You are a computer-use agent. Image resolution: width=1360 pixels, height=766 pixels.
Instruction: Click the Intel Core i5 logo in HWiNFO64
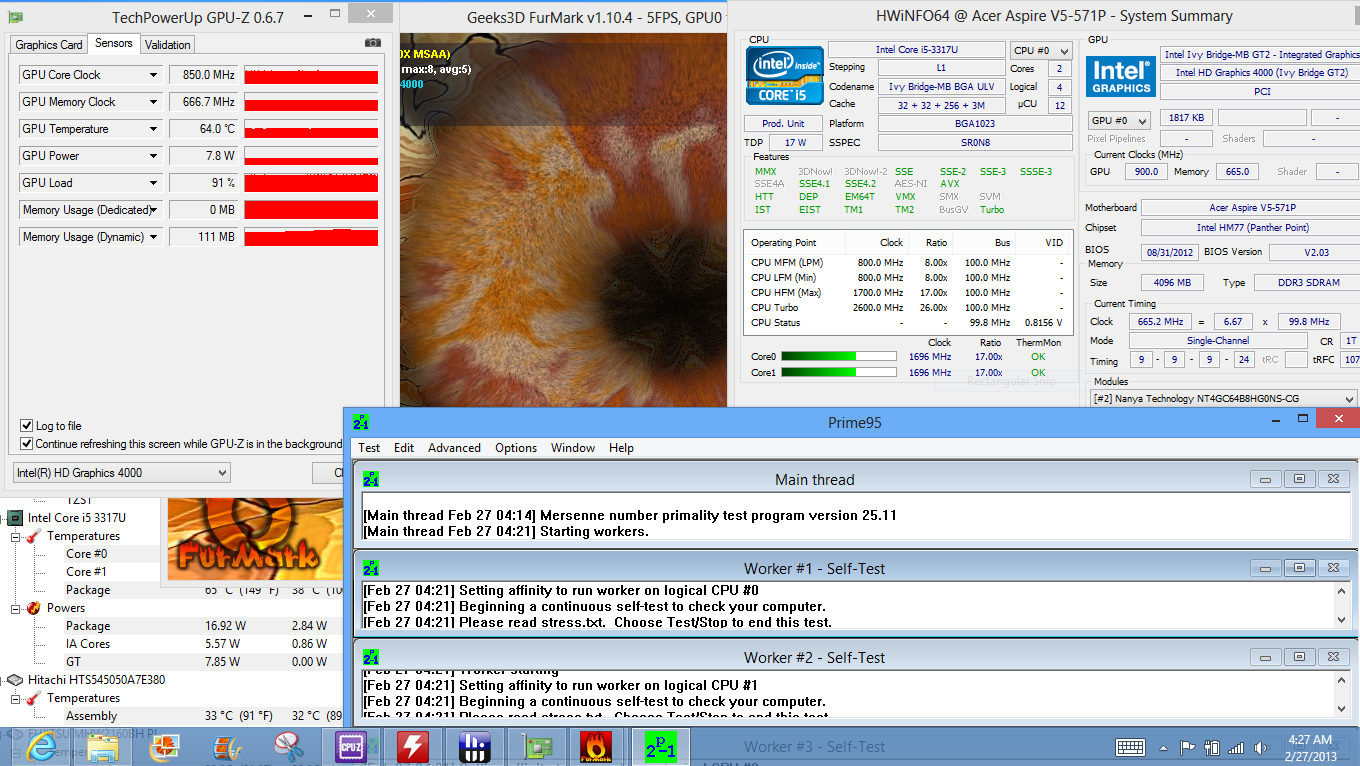pos(785,75)
